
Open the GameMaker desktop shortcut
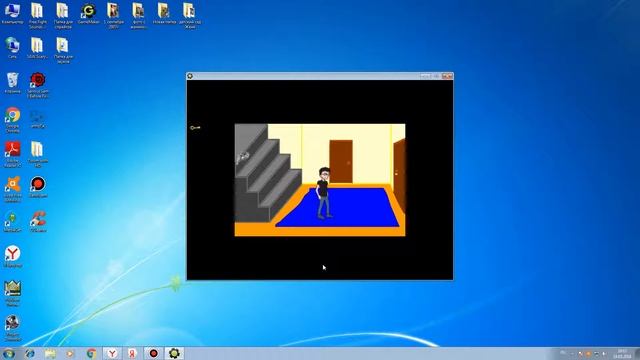click(88, 14)
